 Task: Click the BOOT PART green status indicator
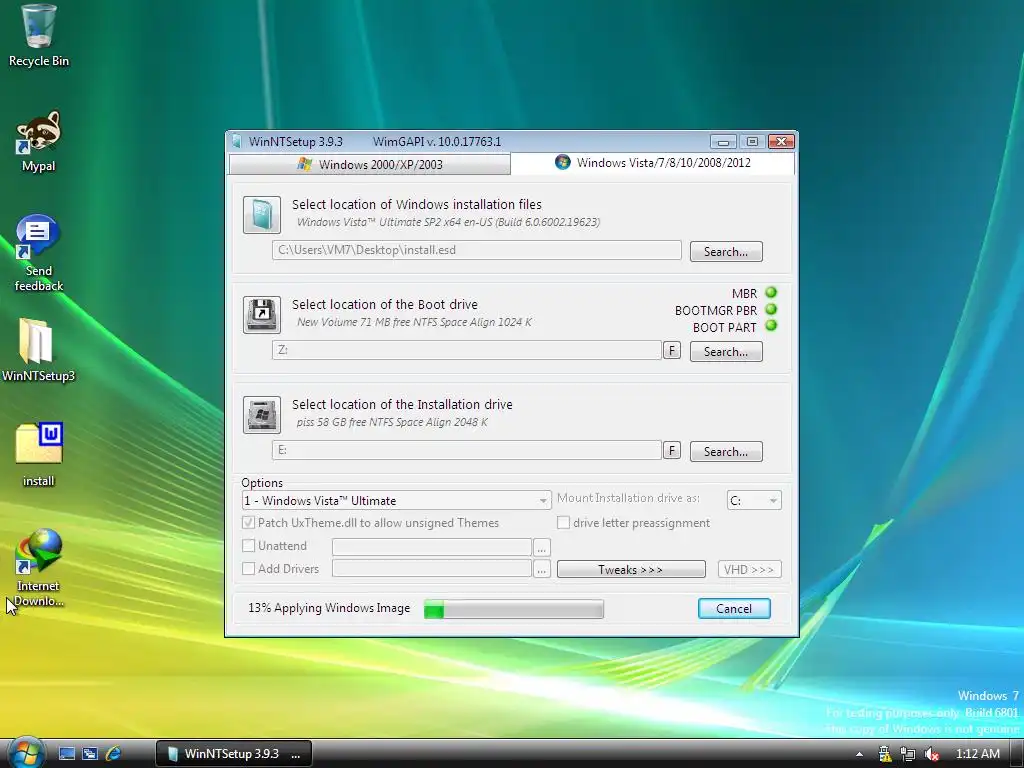click(771, 326)
